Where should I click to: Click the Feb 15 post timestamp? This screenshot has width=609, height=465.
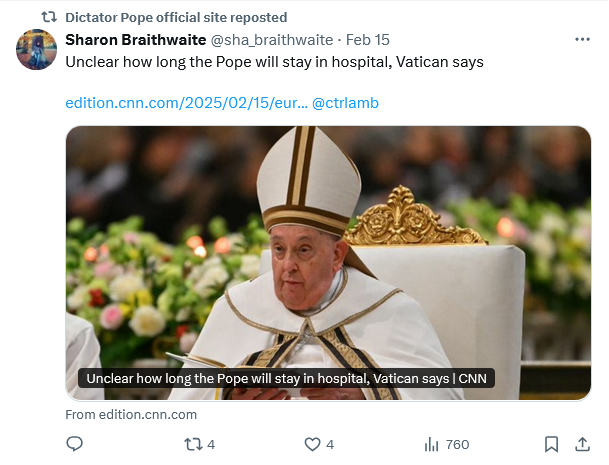tap(368, 39)
